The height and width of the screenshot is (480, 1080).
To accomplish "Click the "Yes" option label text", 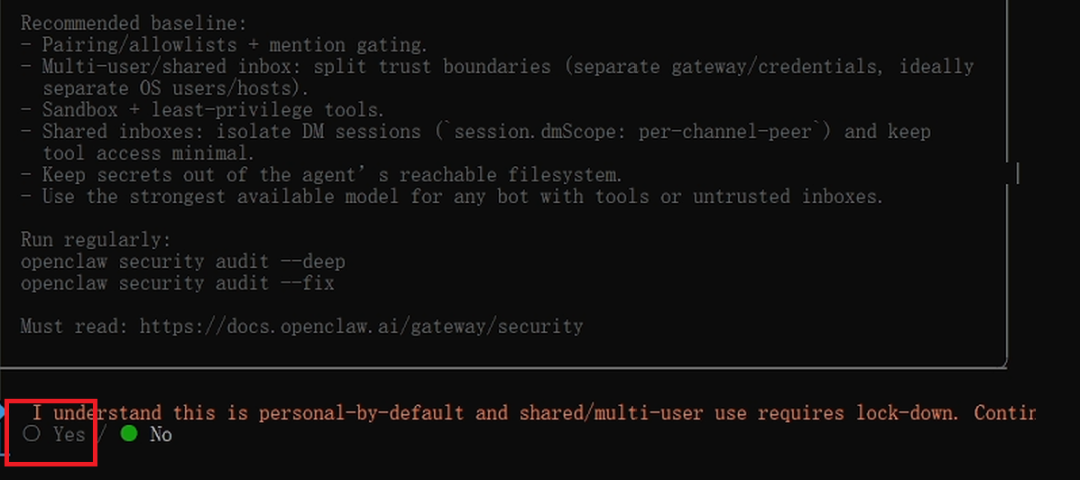I will pos(69,435).
